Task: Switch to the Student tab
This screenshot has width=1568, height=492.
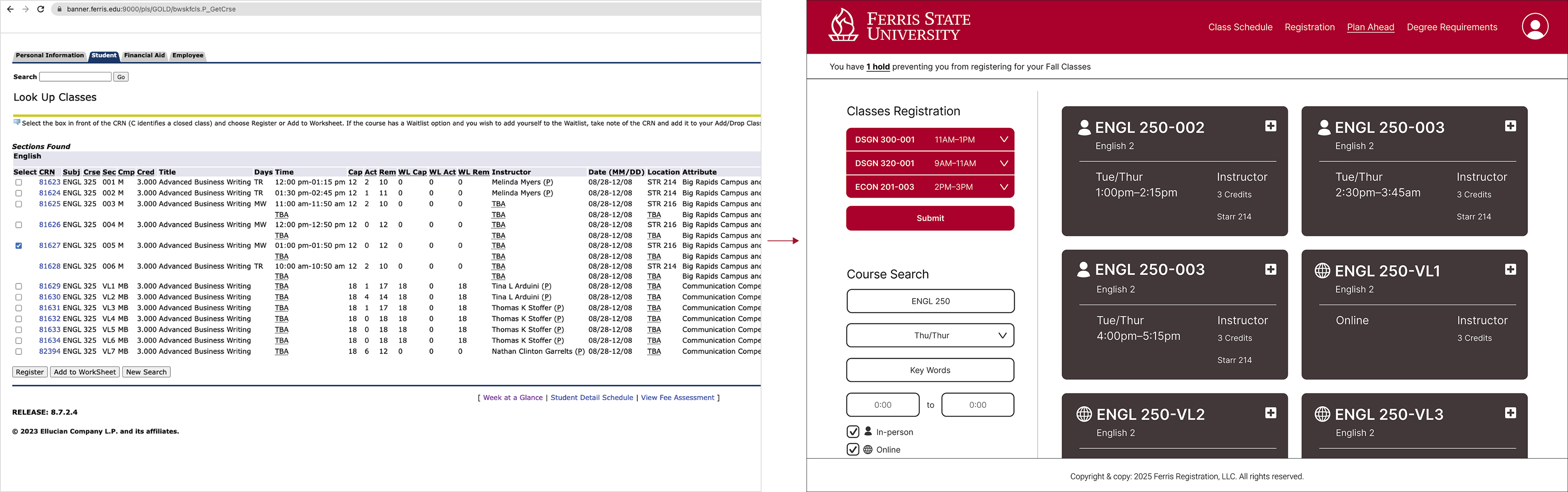Action: click(104, 56)
